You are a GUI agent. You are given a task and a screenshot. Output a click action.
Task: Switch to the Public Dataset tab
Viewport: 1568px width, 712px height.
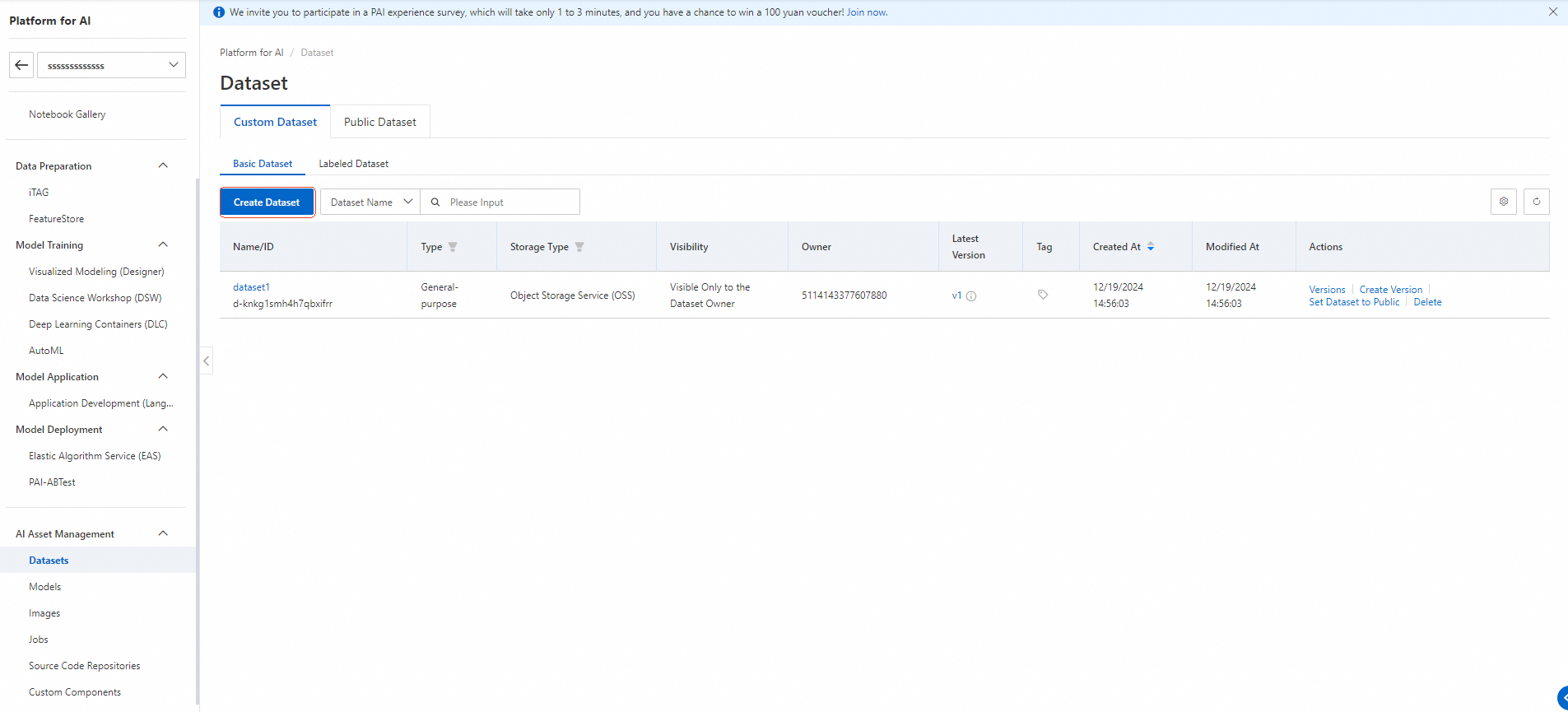tap(380, 122)
